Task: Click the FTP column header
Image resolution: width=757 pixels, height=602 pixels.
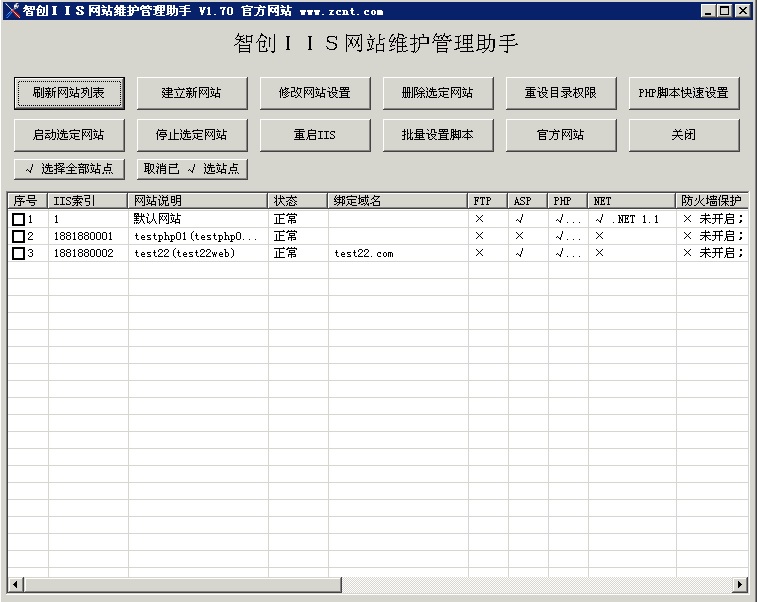Action: click(487, 200)
